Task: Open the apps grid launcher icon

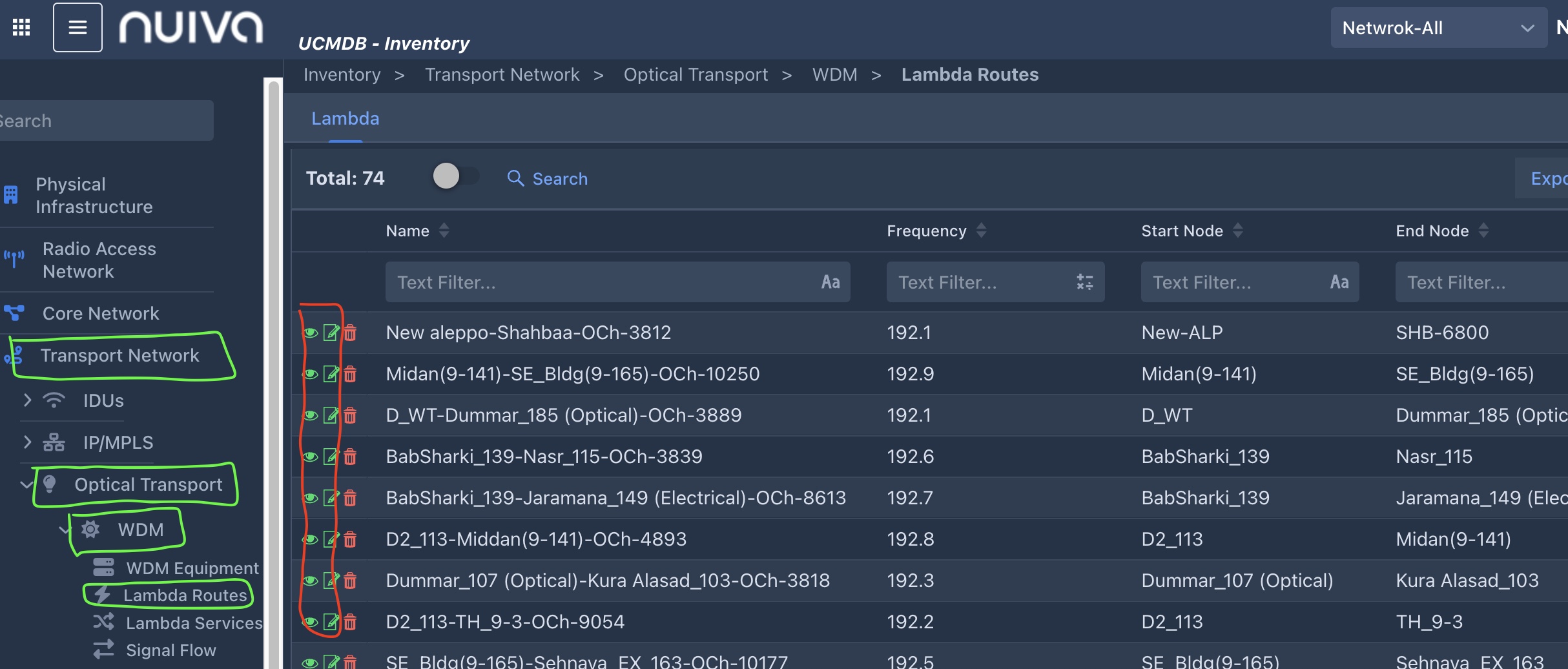Action: (21, 27)
